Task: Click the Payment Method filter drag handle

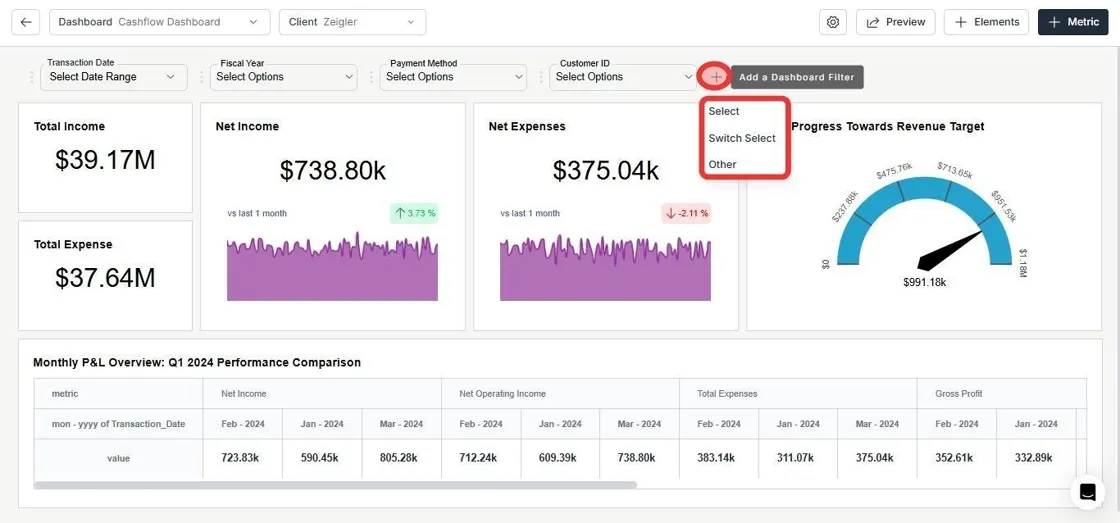Action: 371,77
